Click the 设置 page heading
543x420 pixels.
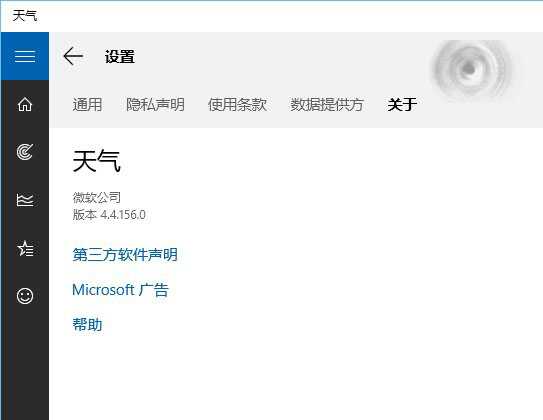coord(120,56)
